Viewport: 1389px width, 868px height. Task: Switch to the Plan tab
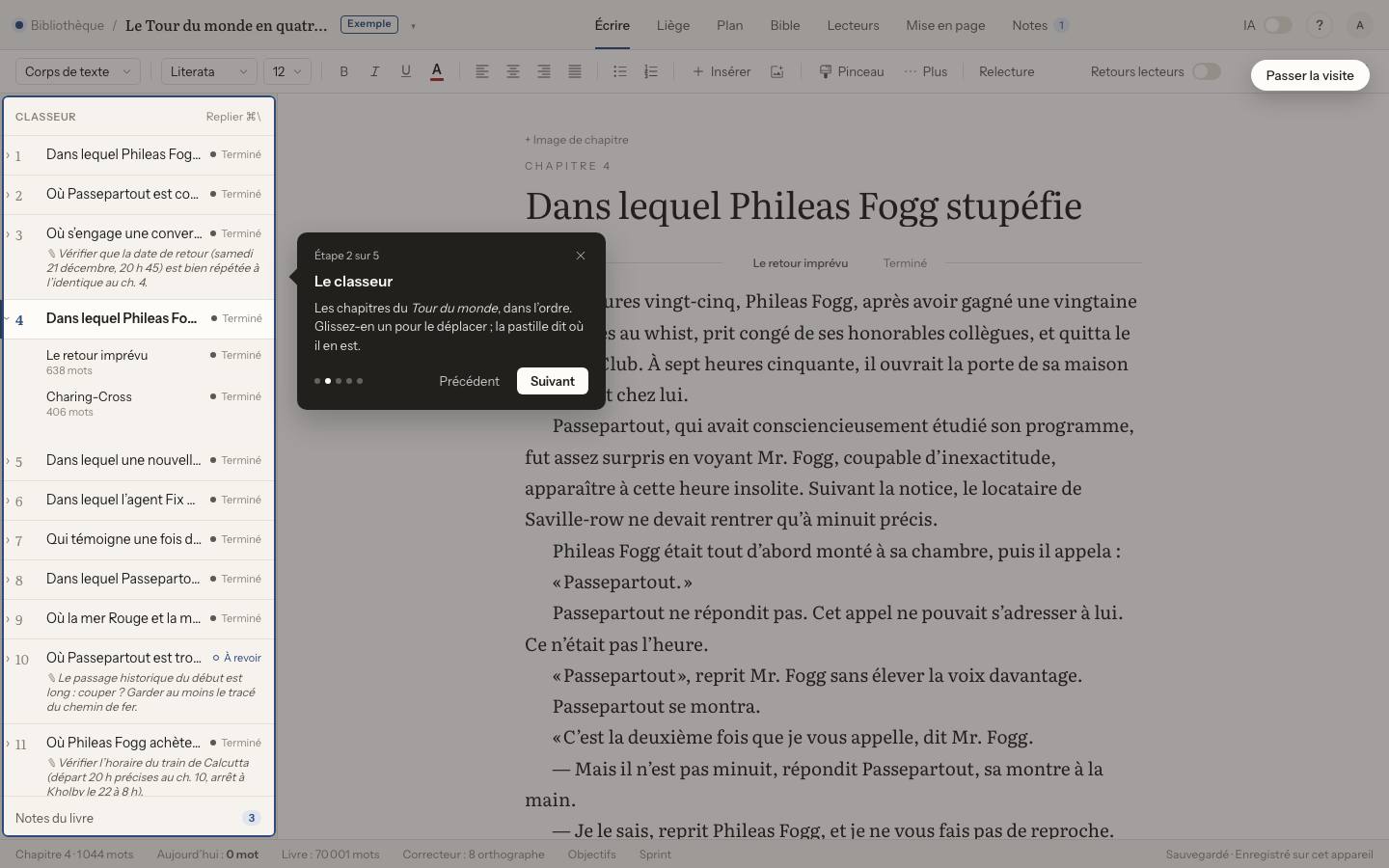(x=730, y=25)
